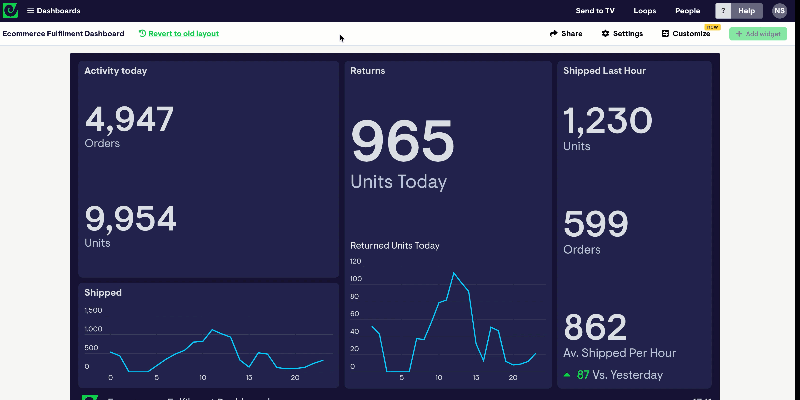Screen dimensions: 800x400
Task: Select the Activity today widget title
Action: [x=115, y=71]
